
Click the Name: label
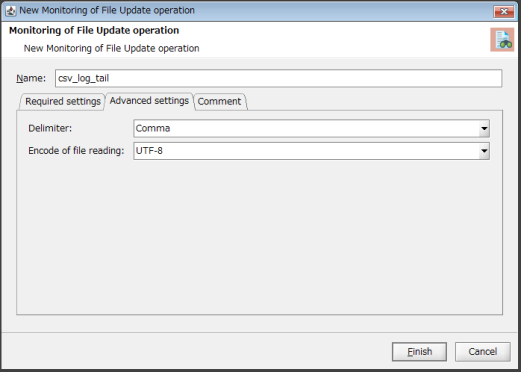31,78
